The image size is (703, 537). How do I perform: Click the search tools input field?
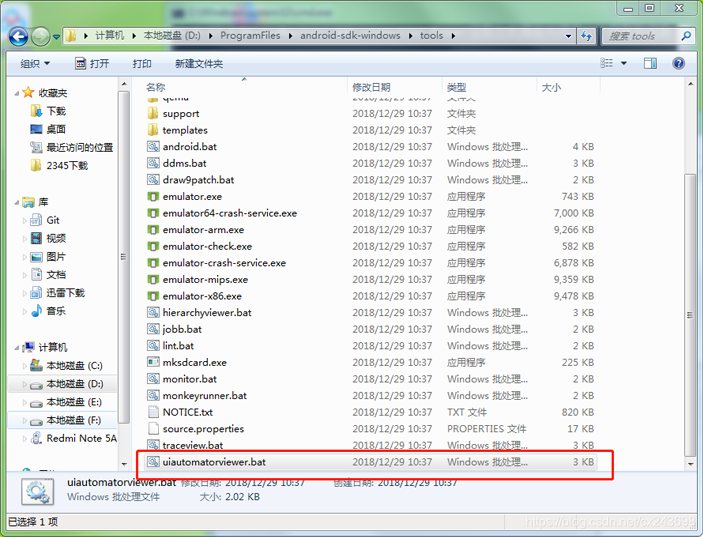640,36
